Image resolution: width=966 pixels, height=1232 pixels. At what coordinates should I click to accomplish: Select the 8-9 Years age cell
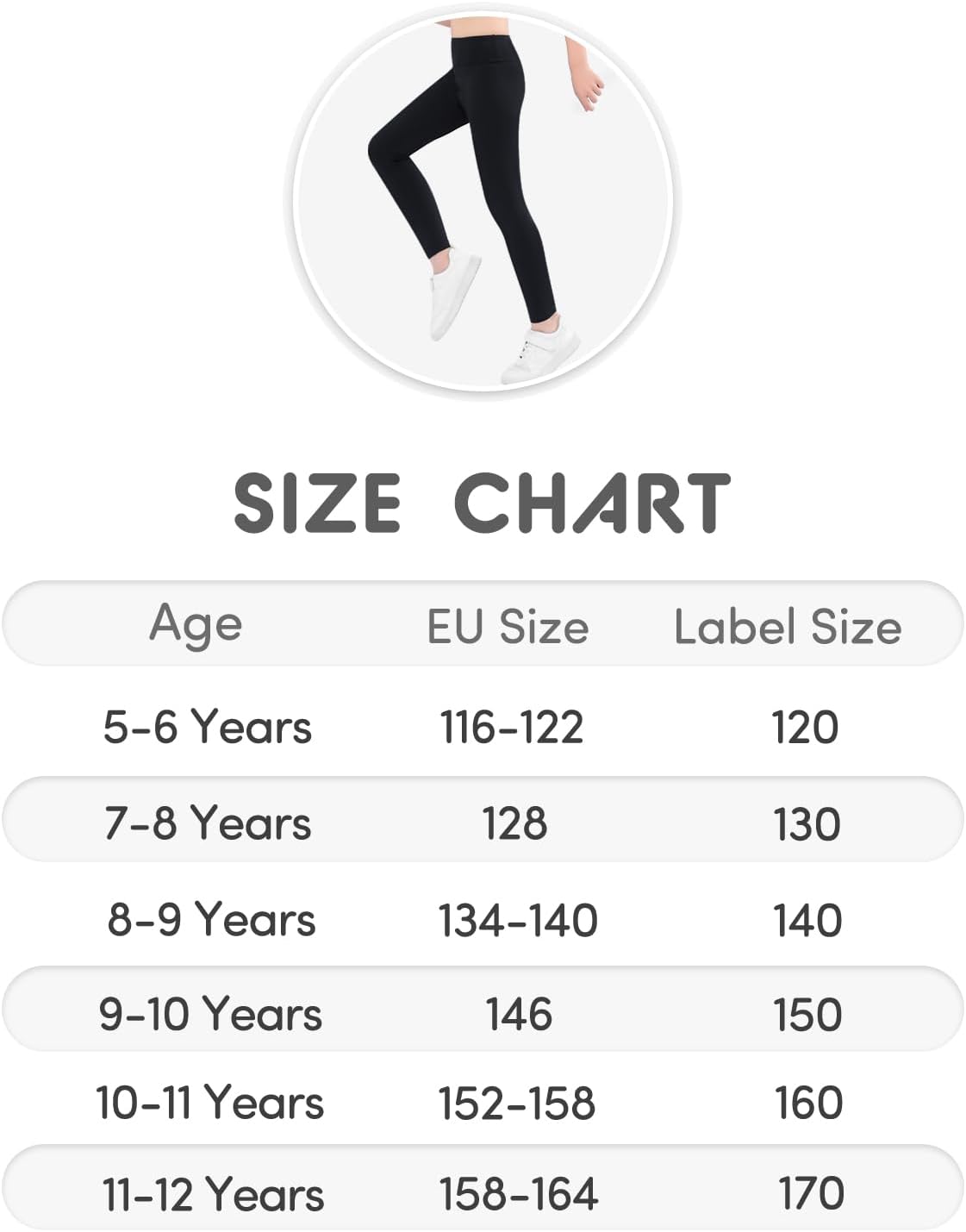click(x=211, y=918)
